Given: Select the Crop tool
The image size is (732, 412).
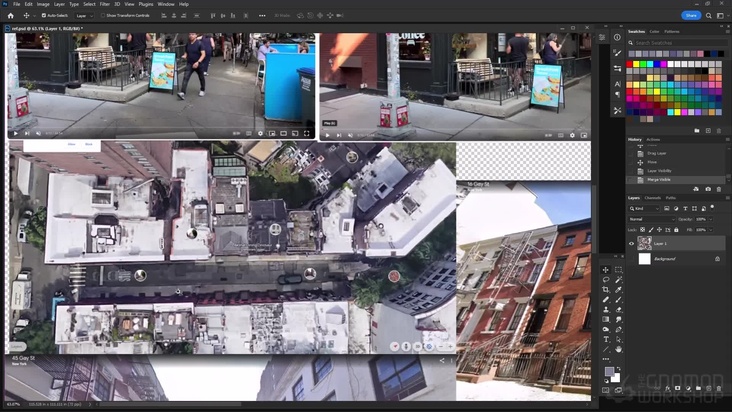Looking at the screenshot, I should tap(606, 290).
